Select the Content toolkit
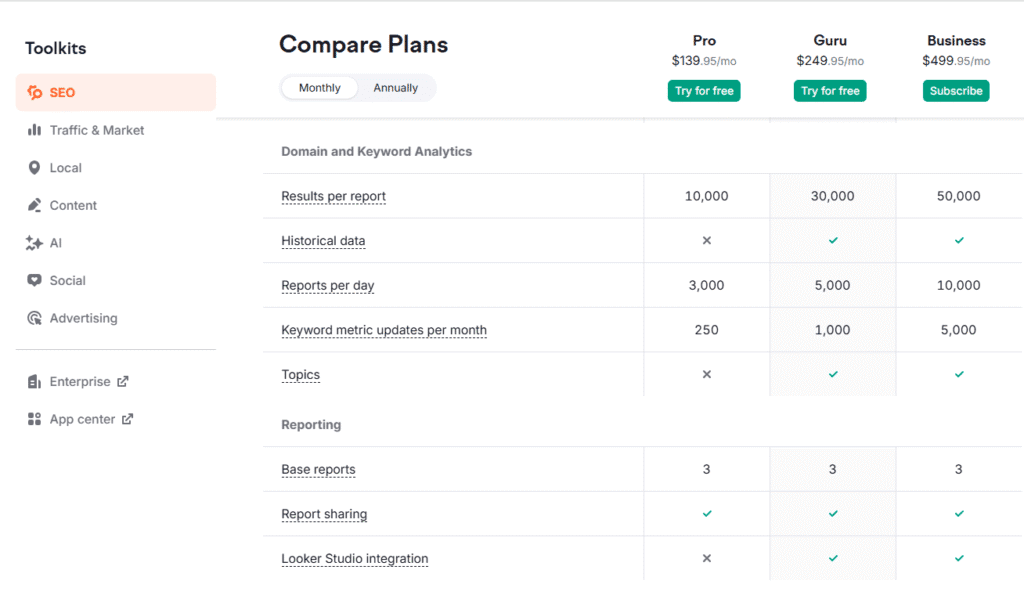 [x=116, y=205]
